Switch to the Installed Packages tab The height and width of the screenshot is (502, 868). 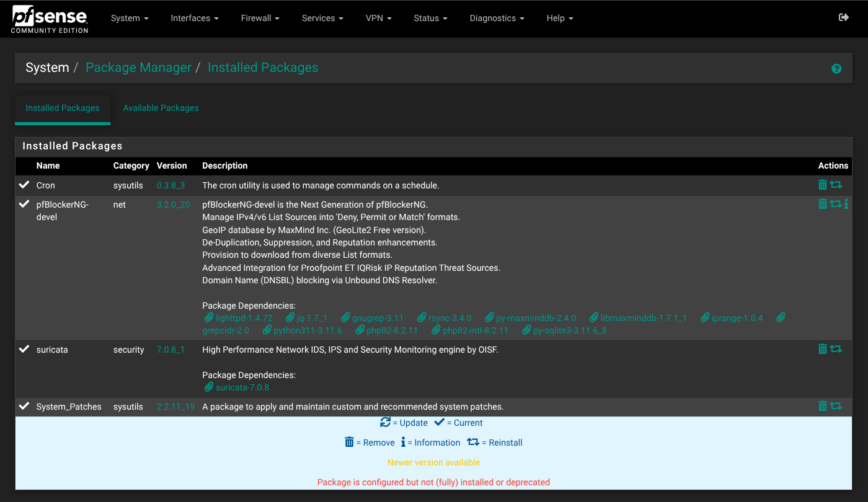click(63, 108)
